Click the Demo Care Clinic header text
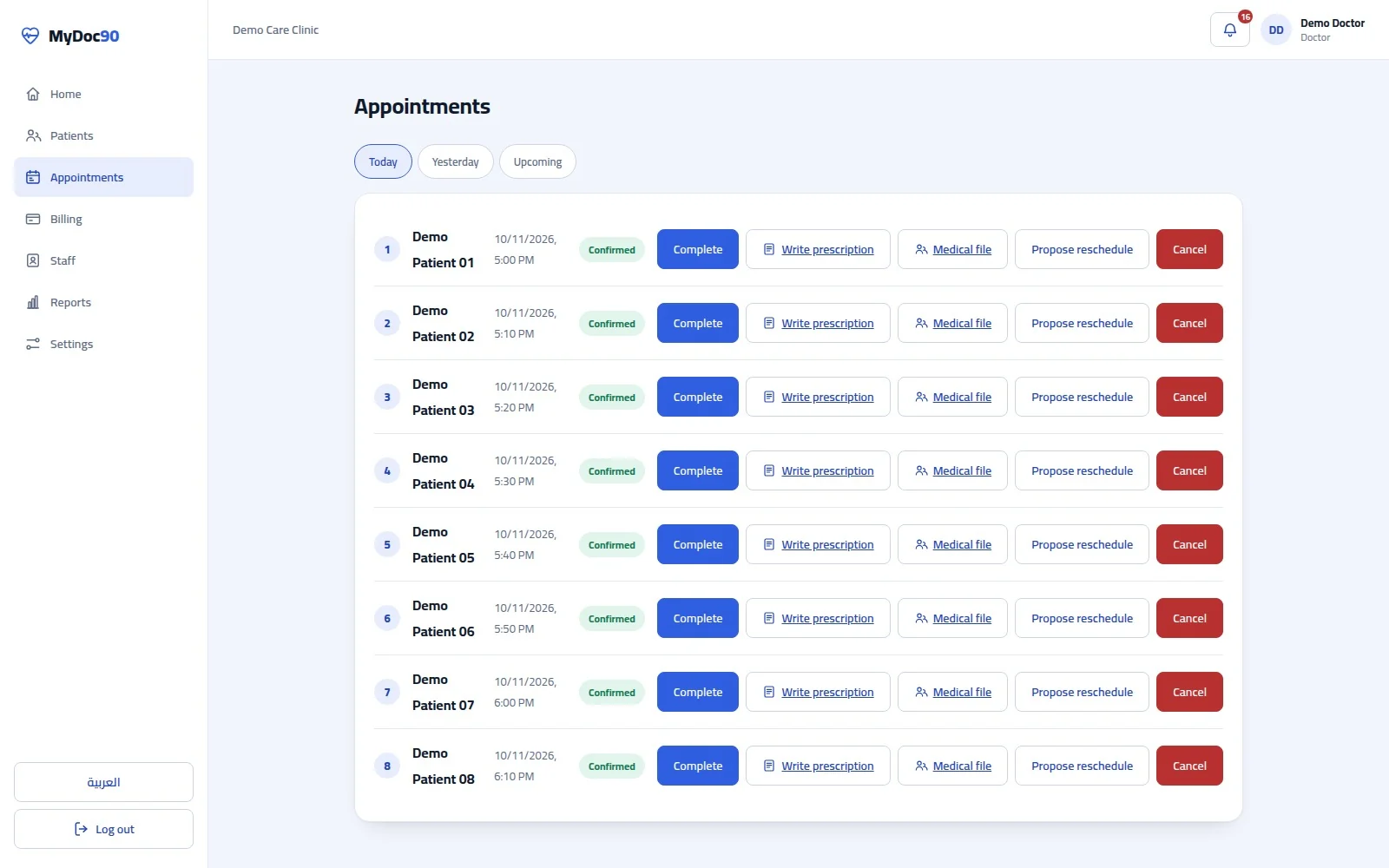 [275, 30]
